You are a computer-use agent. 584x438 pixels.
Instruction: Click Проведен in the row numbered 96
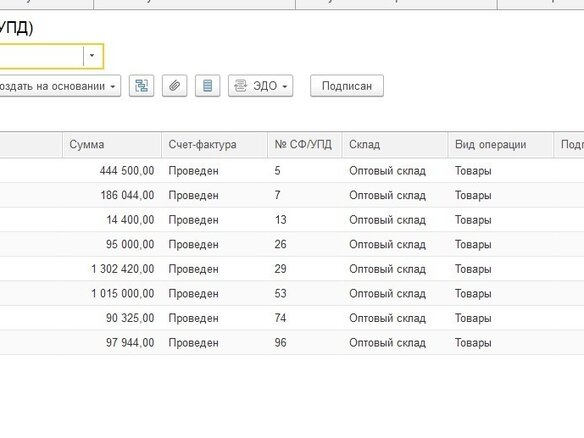pyautogui.click(x=193, y=343)
